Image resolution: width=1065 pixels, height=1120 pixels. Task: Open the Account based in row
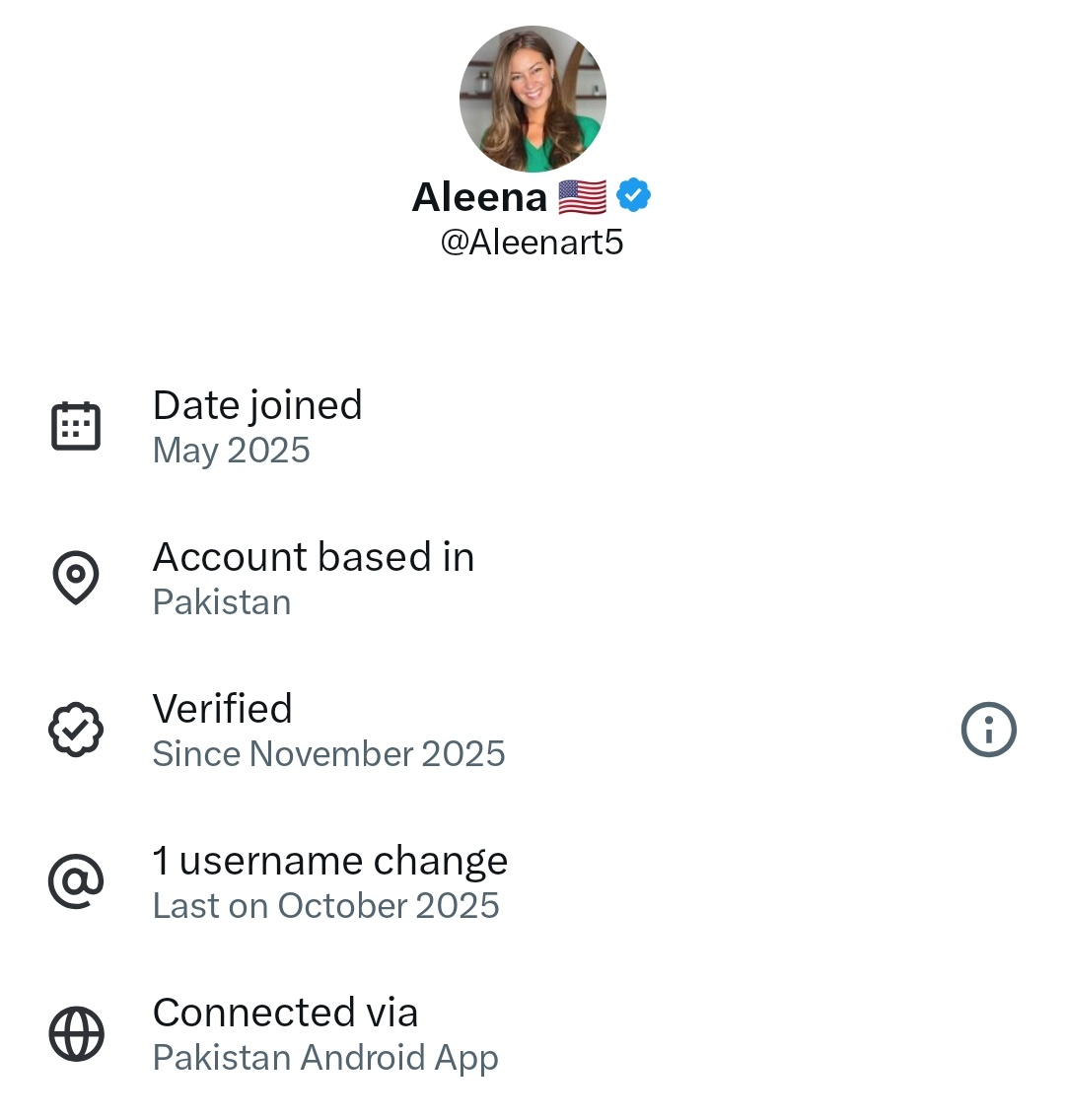[314, 557]
